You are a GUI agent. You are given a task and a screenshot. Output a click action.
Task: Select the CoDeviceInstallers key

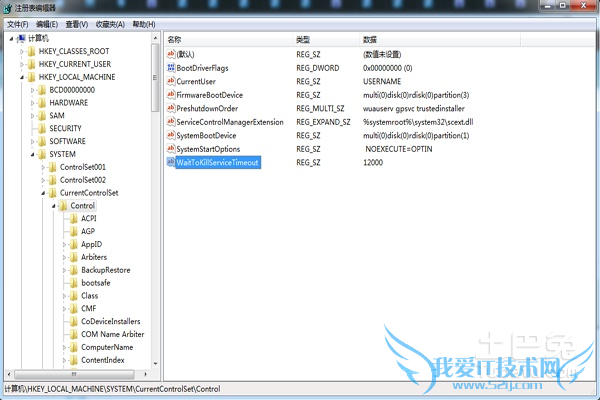111,322
